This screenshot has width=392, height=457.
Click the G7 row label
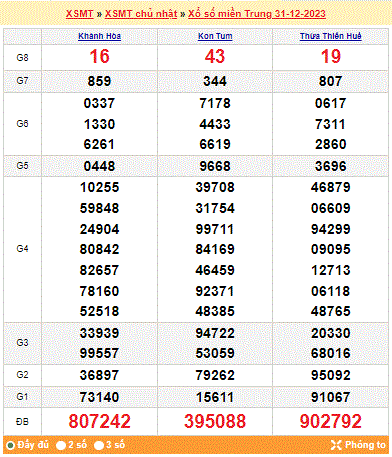pyautogui.click(x=22, y=81)
